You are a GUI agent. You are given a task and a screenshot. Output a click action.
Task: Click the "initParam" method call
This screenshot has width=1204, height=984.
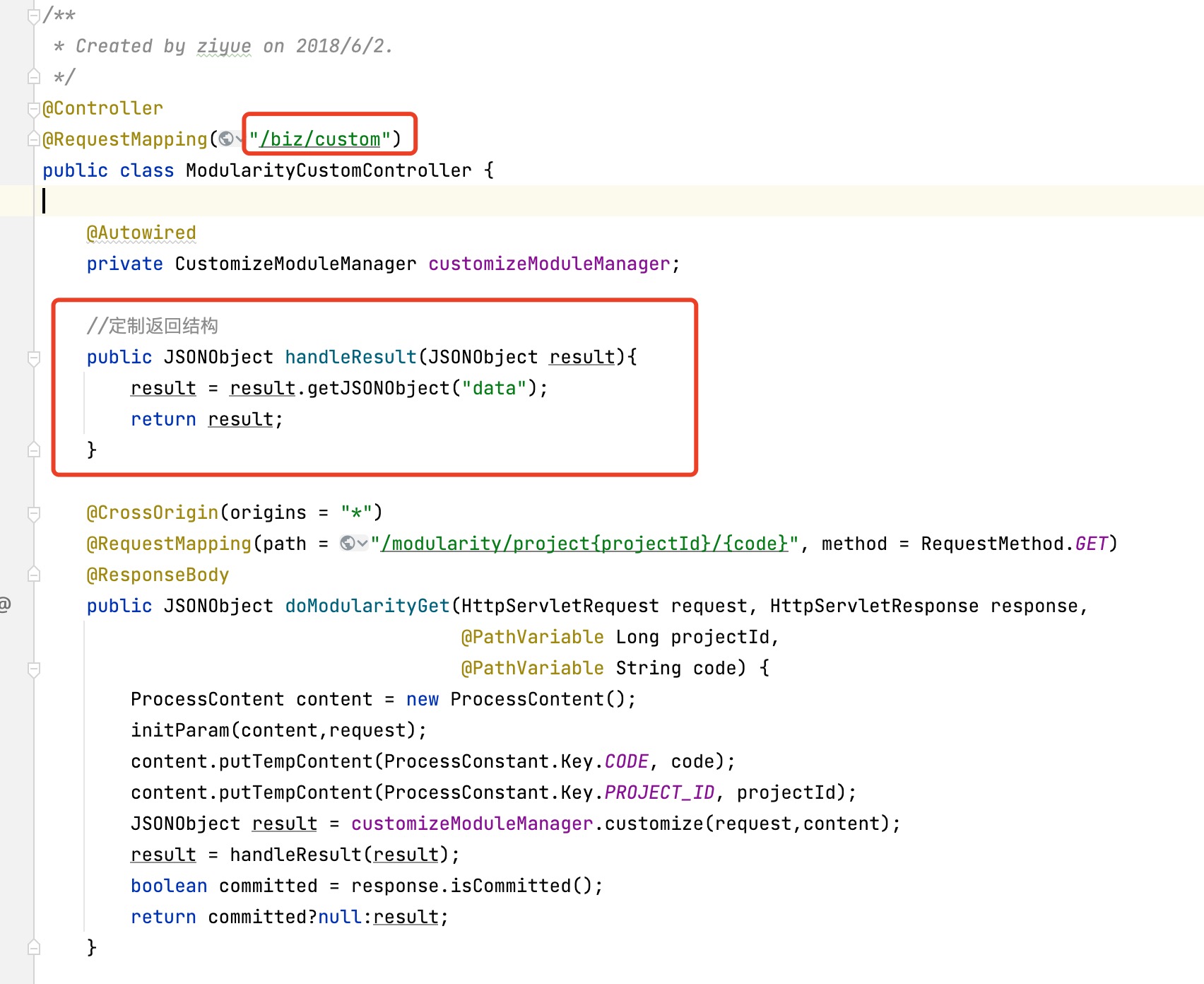click(x=180, y=730)
